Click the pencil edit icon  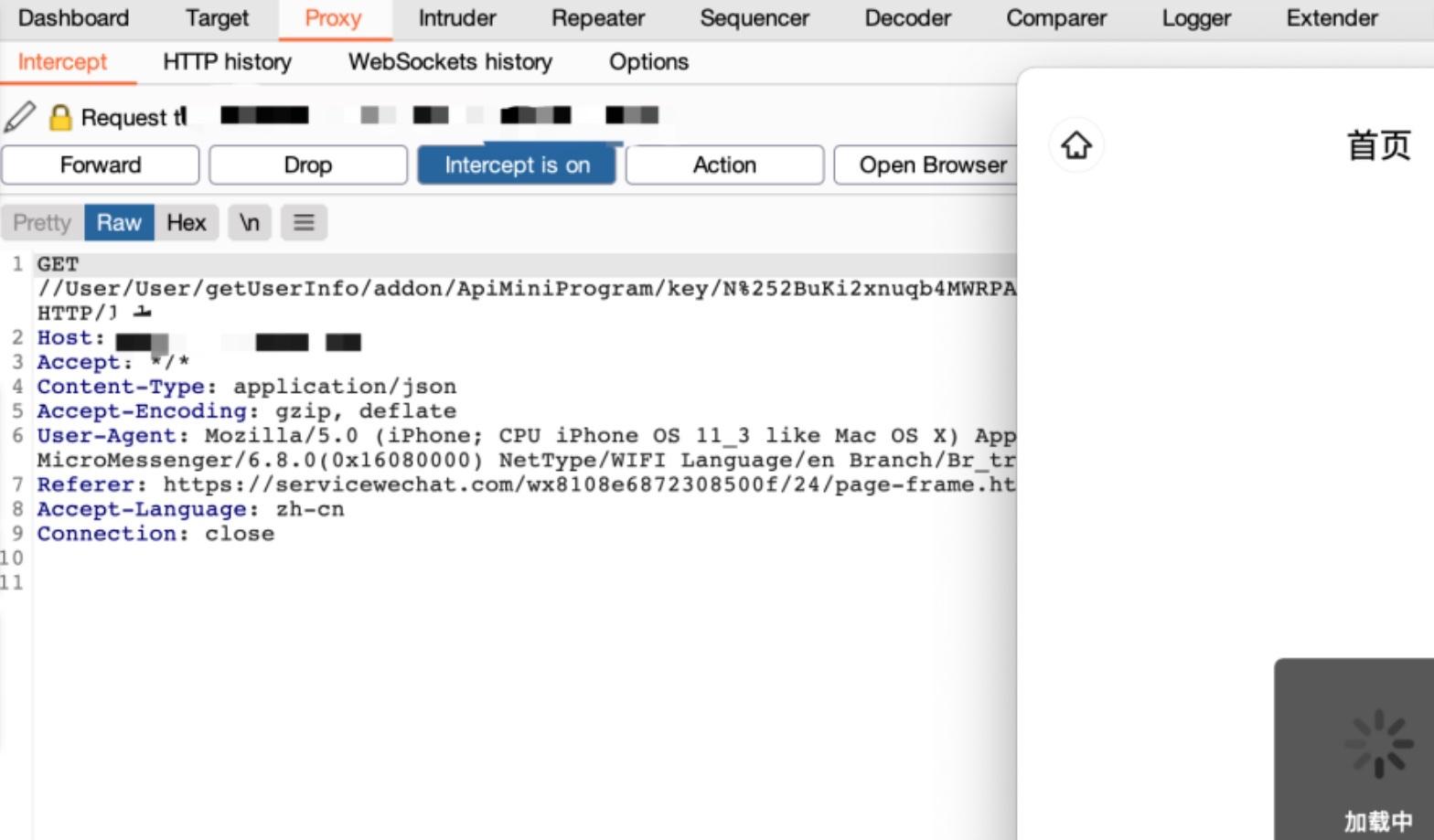(x=20, y=117)
